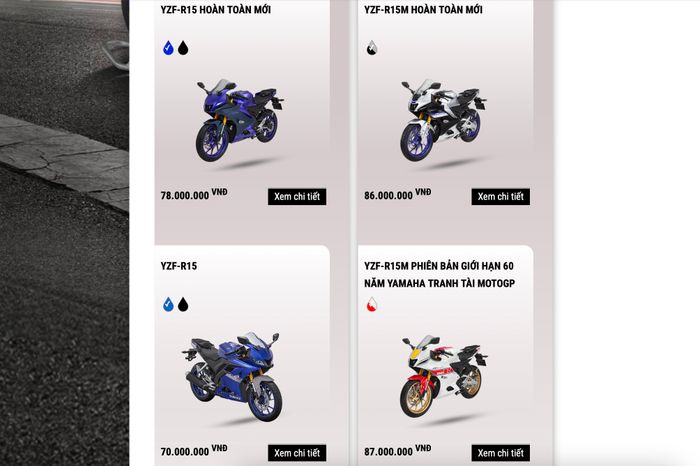Select blue color drop for YZF-R15 Hoàn Toàn Mới
Screen dimensions: 700x466
click(168, 47)
